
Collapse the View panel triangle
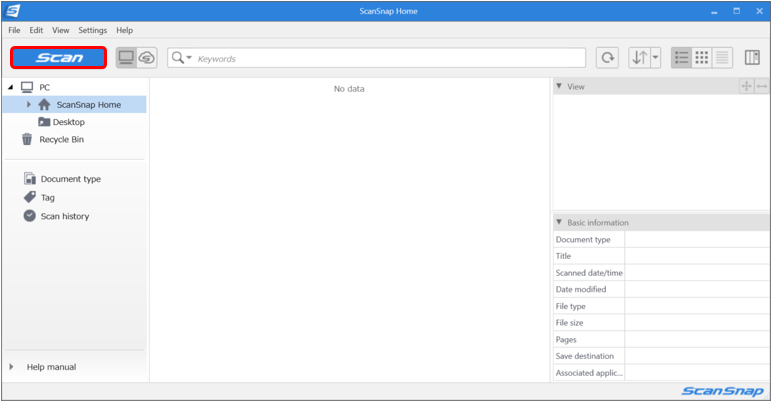559,86
